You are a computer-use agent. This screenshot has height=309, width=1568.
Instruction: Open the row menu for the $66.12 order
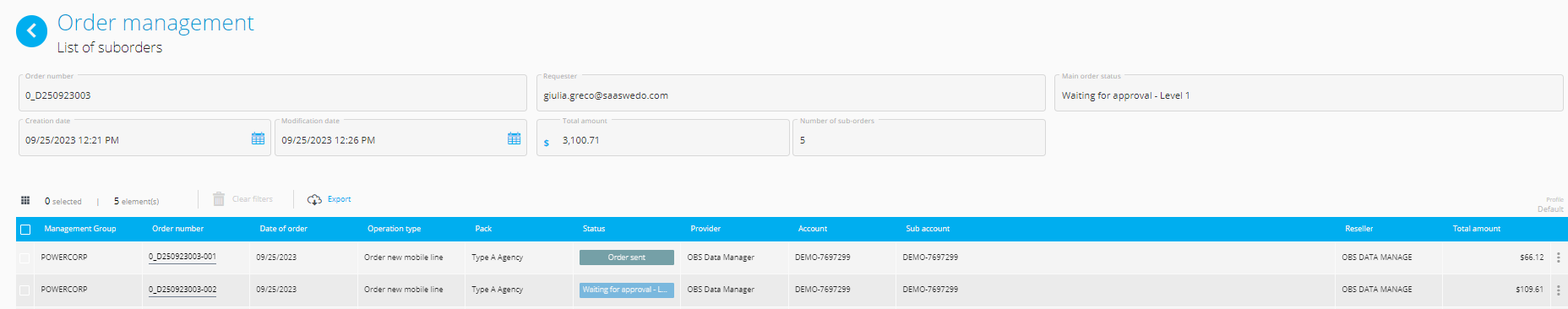[x=1558, y=257]
